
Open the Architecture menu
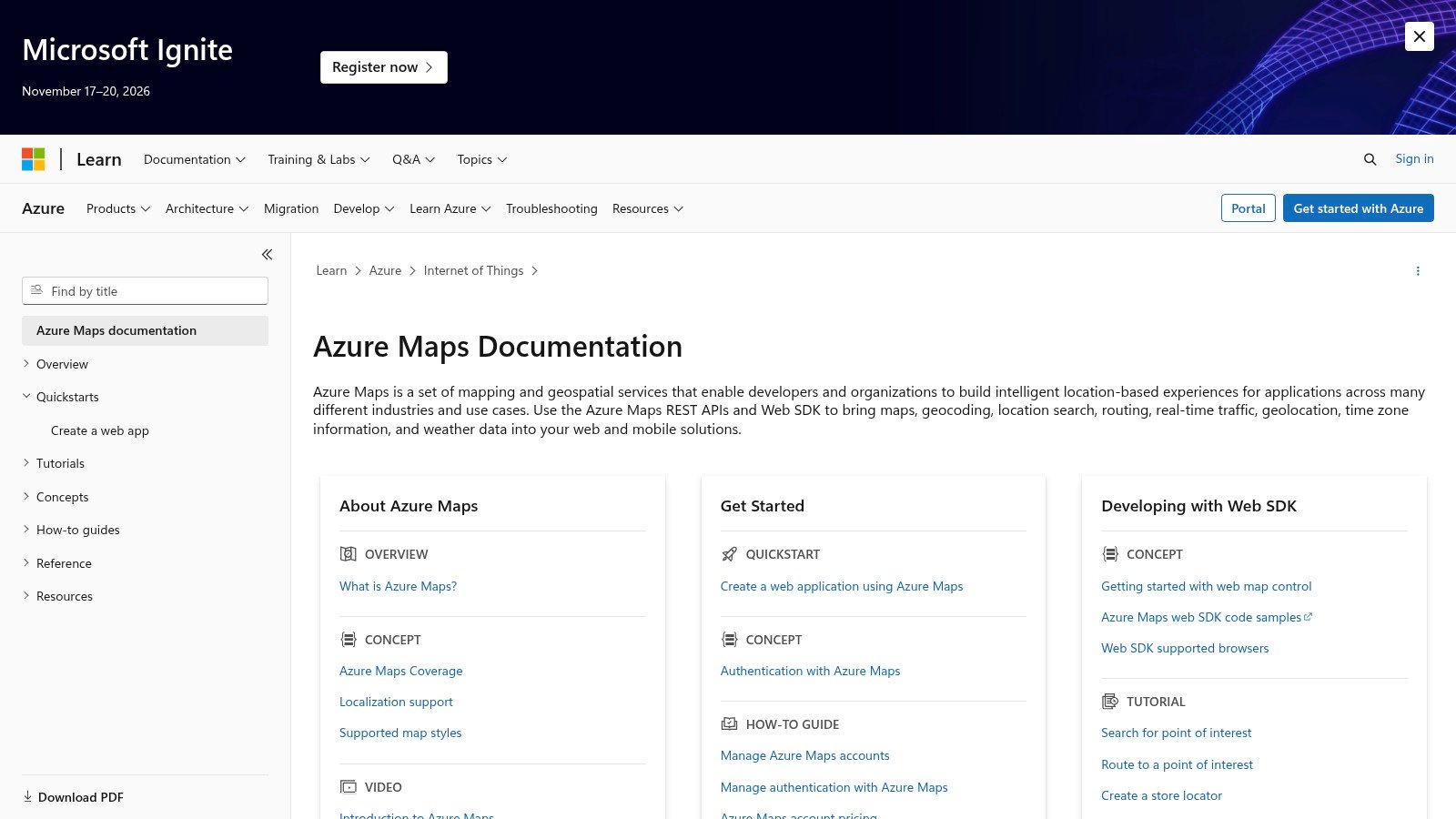[x=207, y=208]
